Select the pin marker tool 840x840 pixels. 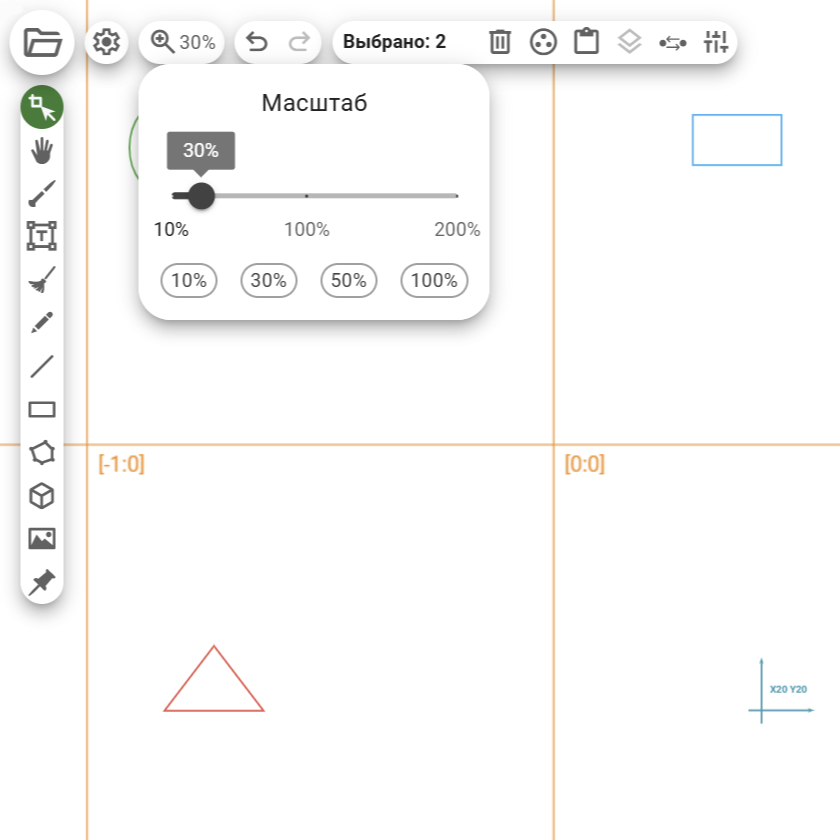[42, 582]
